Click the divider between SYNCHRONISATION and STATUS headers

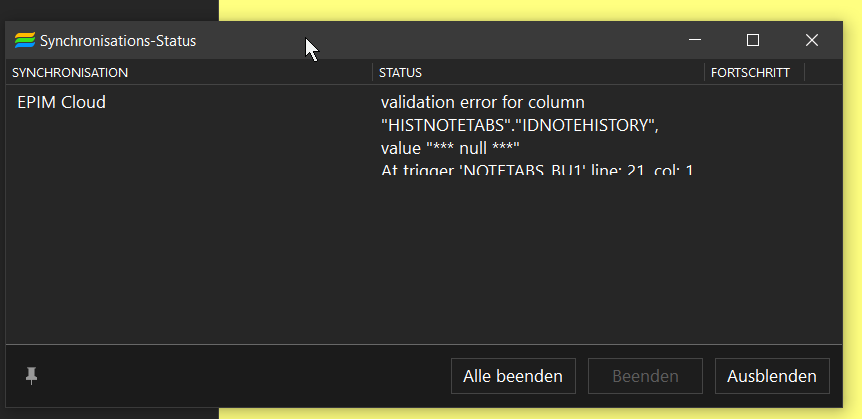click(372, 73)
